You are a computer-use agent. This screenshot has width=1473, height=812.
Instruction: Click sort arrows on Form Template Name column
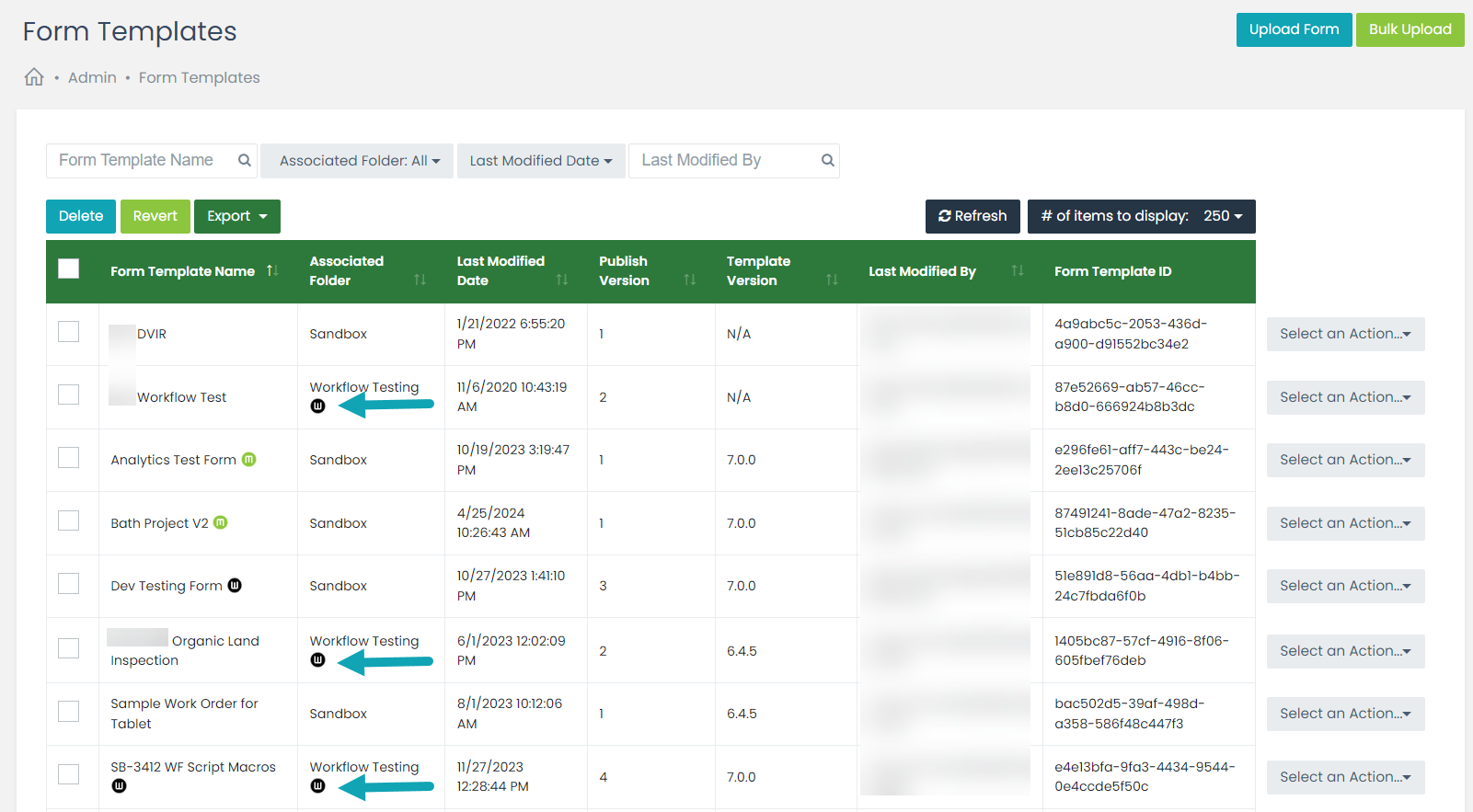pos(272,270)
